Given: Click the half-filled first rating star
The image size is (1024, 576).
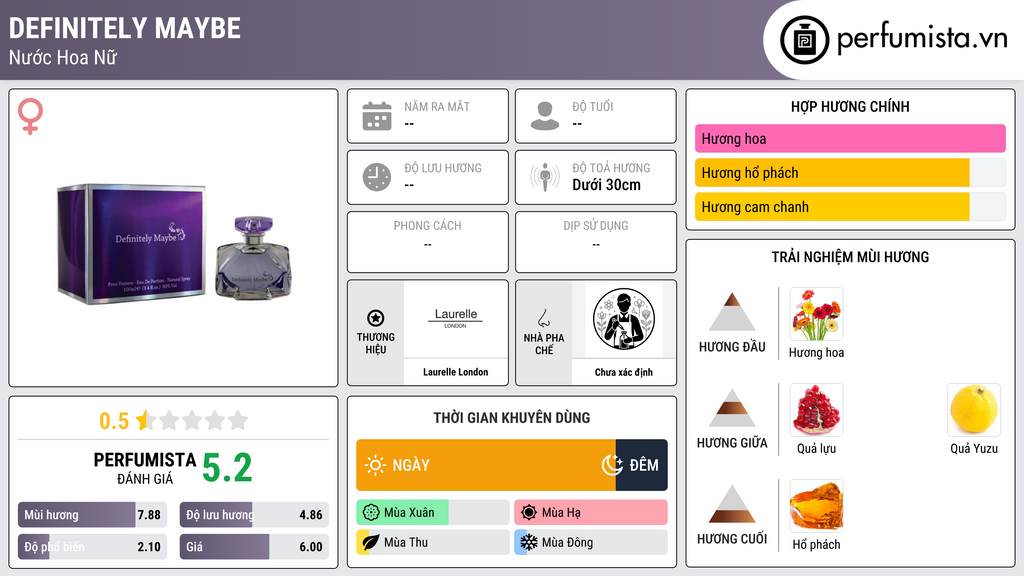Looking at the screenshot, I should tap(146, 420).
